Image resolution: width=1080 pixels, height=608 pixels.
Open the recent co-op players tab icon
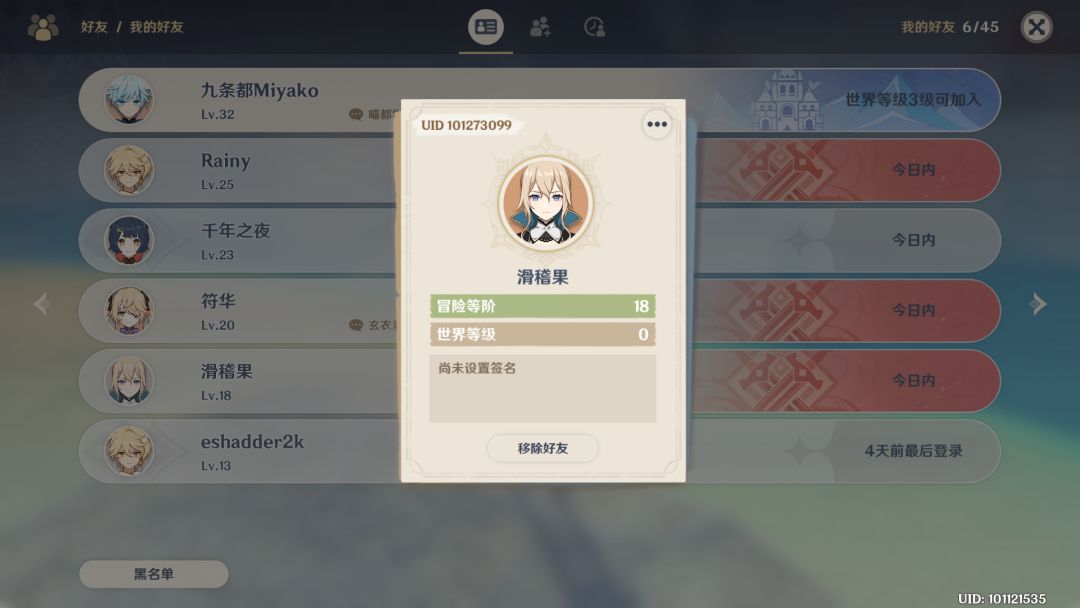pos(594,27)
